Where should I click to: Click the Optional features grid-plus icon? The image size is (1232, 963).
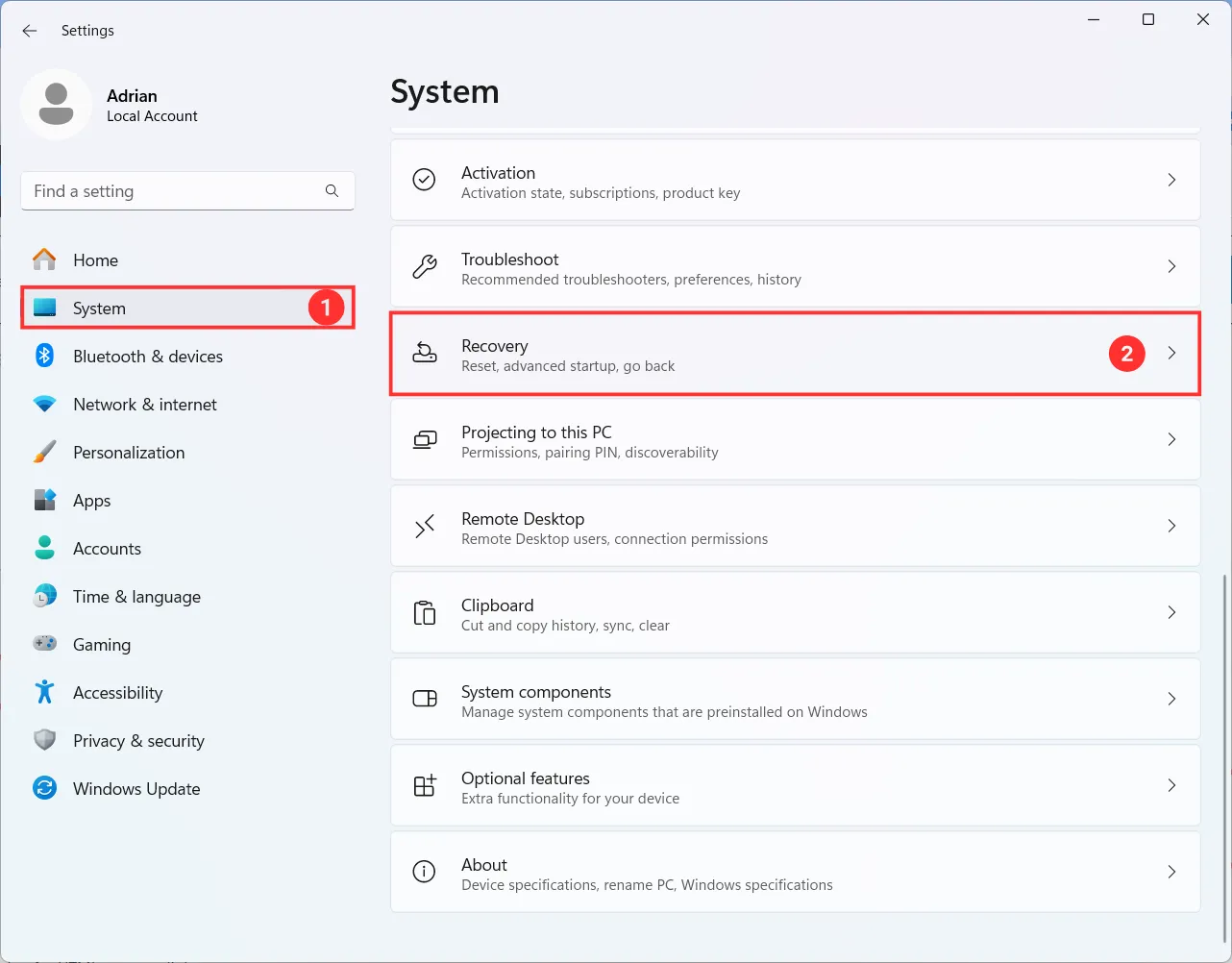point(424,785)
